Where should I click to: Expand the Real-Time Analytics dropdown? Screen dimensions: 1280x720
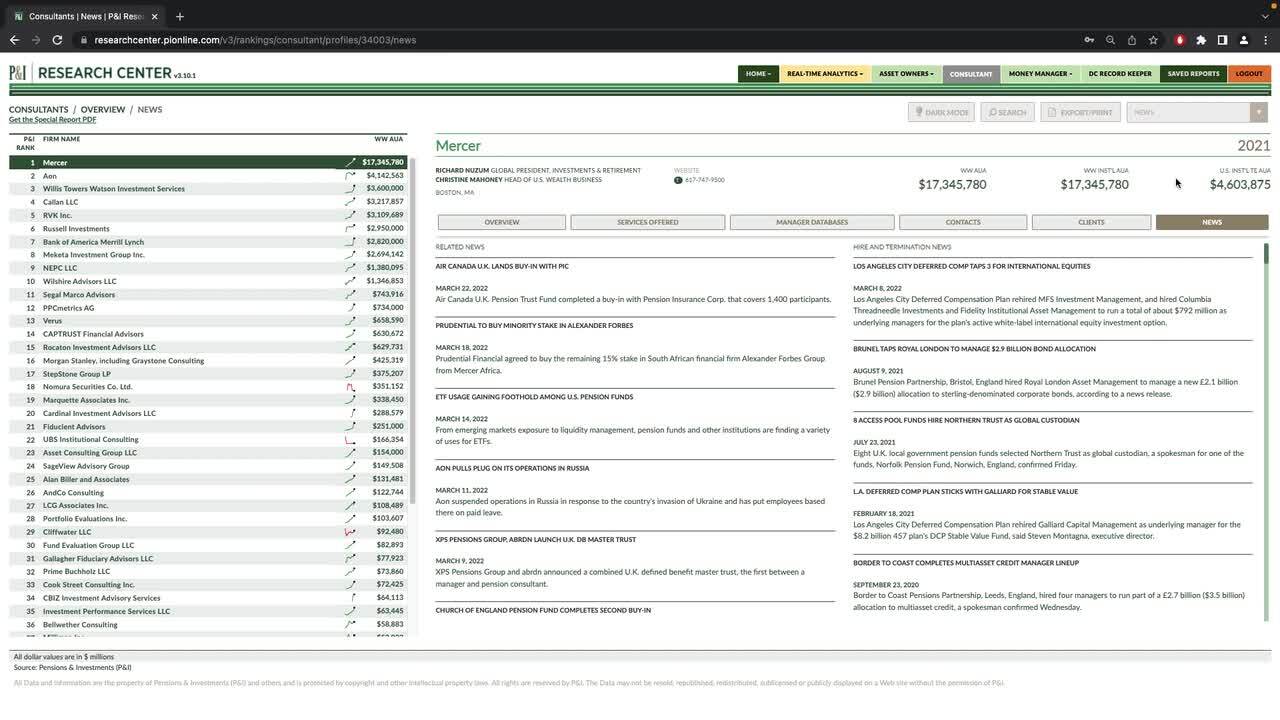824,74
